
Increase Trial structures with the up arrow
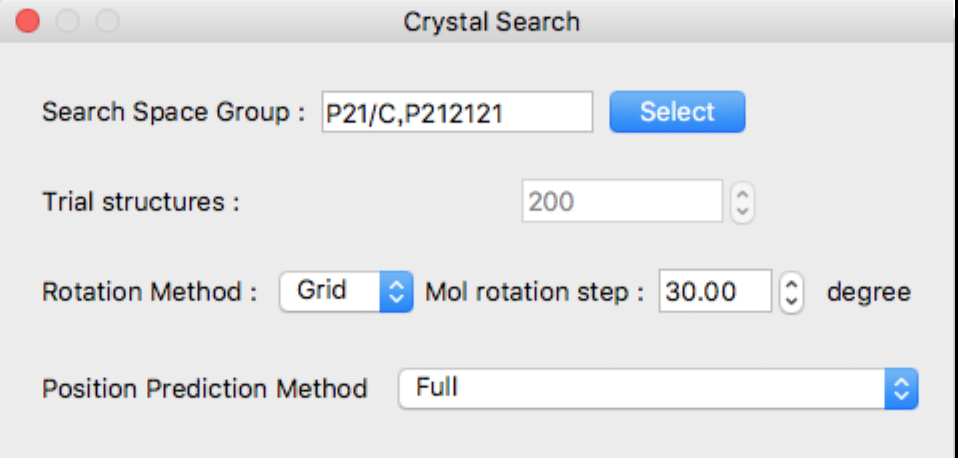point(742,192)
